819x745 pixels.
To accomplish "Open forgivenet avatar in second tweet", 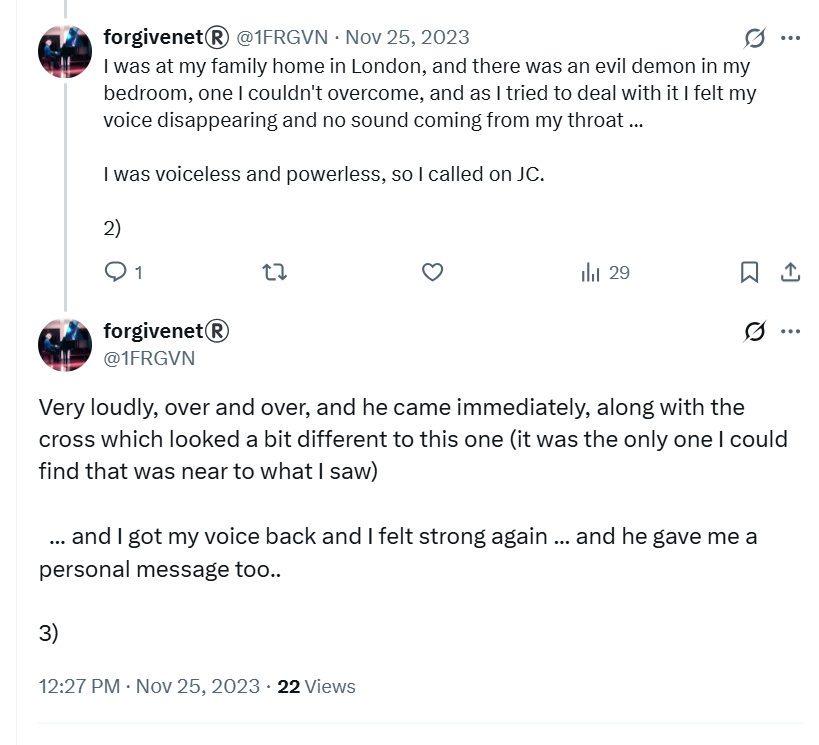I will (x=65, y=345).
